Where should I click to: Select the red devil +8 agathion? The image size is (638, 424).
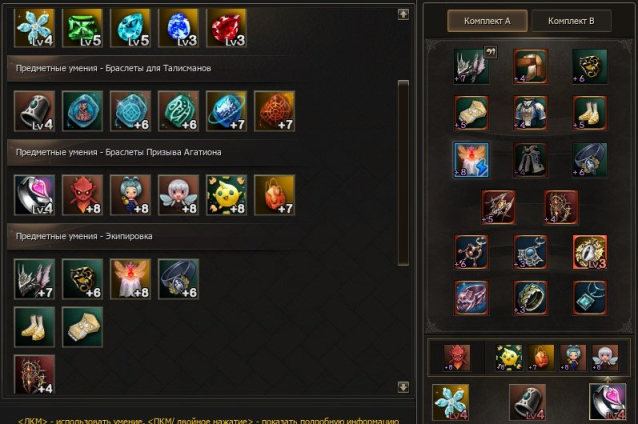tap(82, 195)
